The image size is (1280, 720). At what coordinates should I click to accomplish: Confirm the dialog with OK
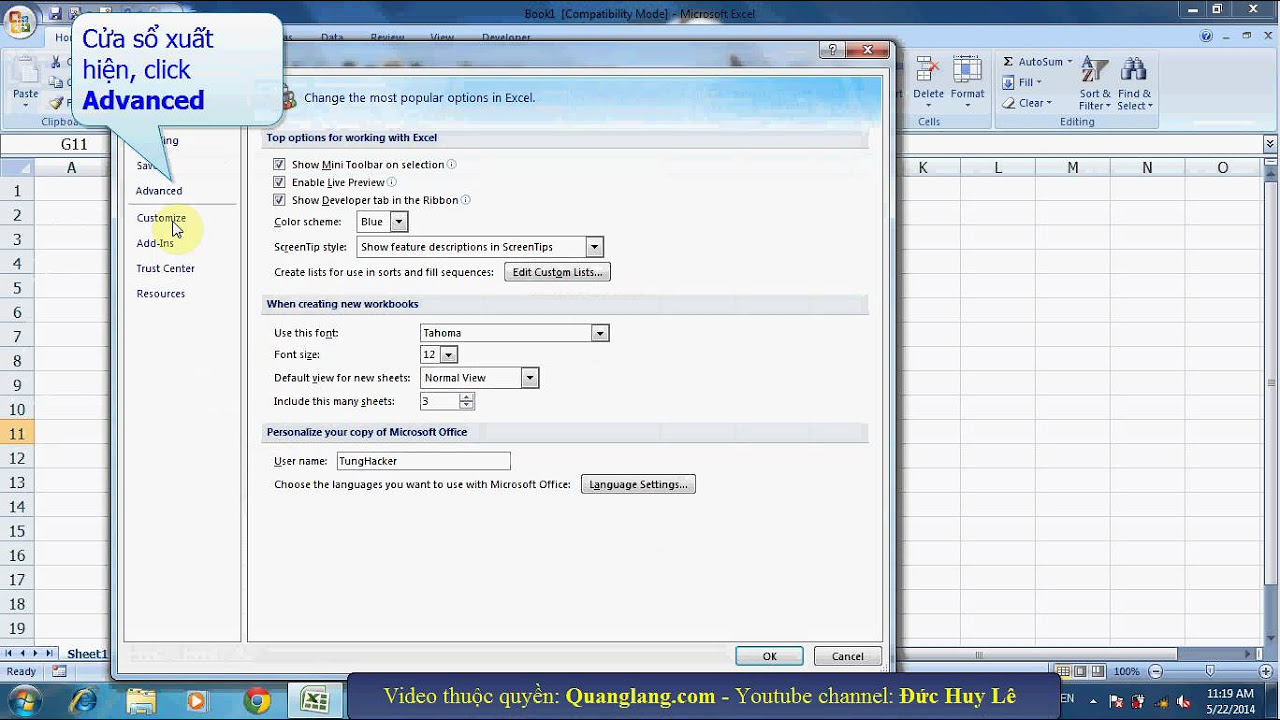[769, 656]
